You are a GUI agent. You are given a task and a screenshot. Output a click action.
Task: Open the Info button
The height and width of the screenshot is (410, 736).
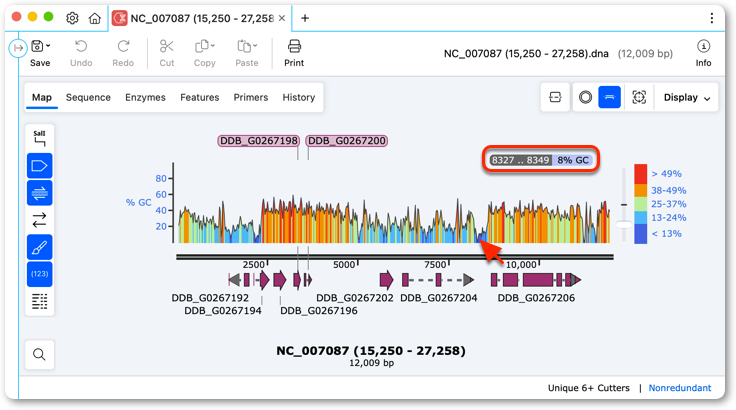703,53
